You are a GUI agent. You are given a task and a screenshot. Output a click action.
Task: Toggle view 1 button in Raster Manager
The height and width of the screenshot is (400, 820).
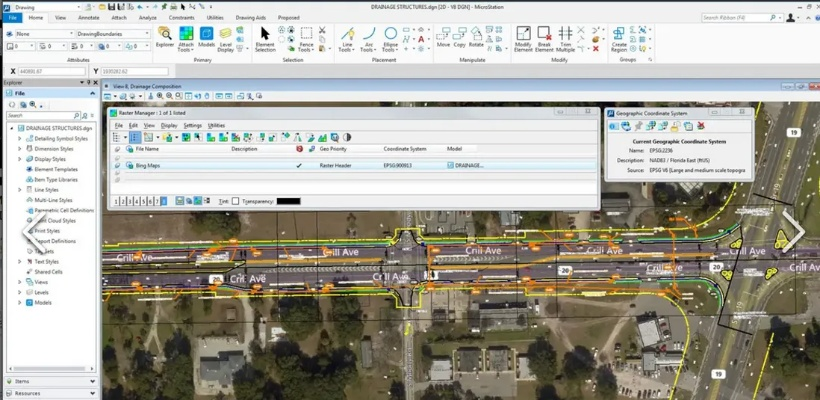117,201
